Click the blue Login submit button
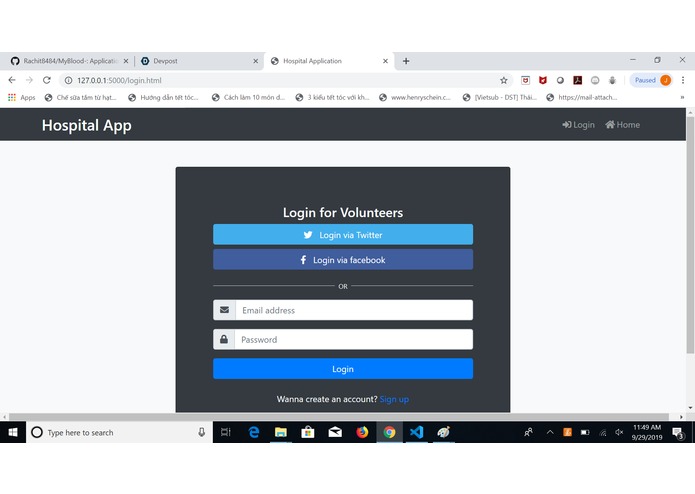The height and width of the screenshot is (494, 695). click(x=343, y=369)
